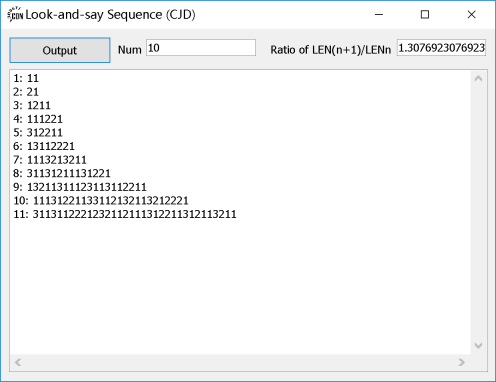Screen dimensions: 496x382
Task: Click the "Num" label
Action: (130, 50)
